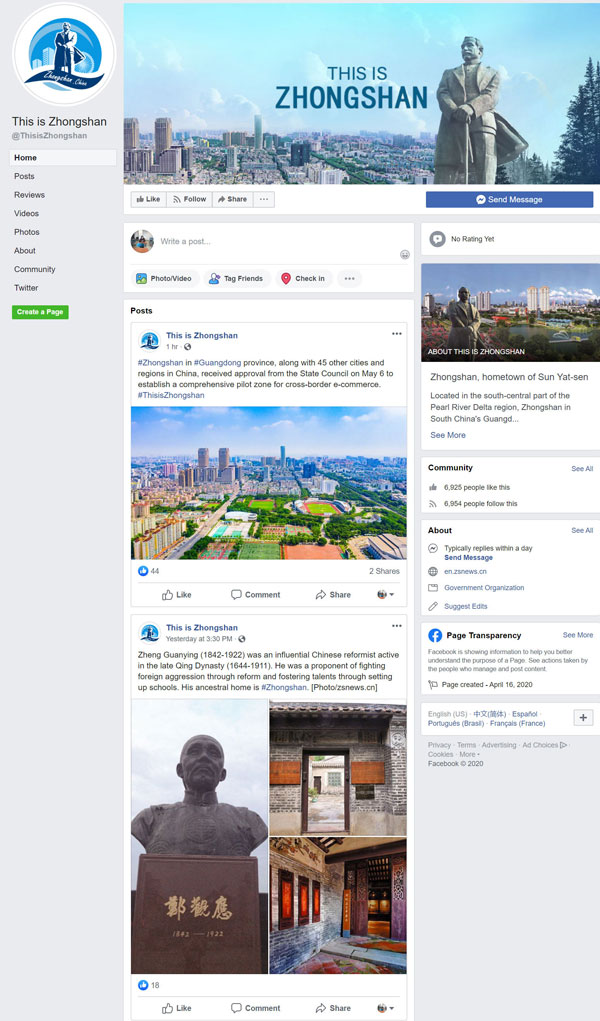
Task: Switch language to Español
Action: [524, 714]
